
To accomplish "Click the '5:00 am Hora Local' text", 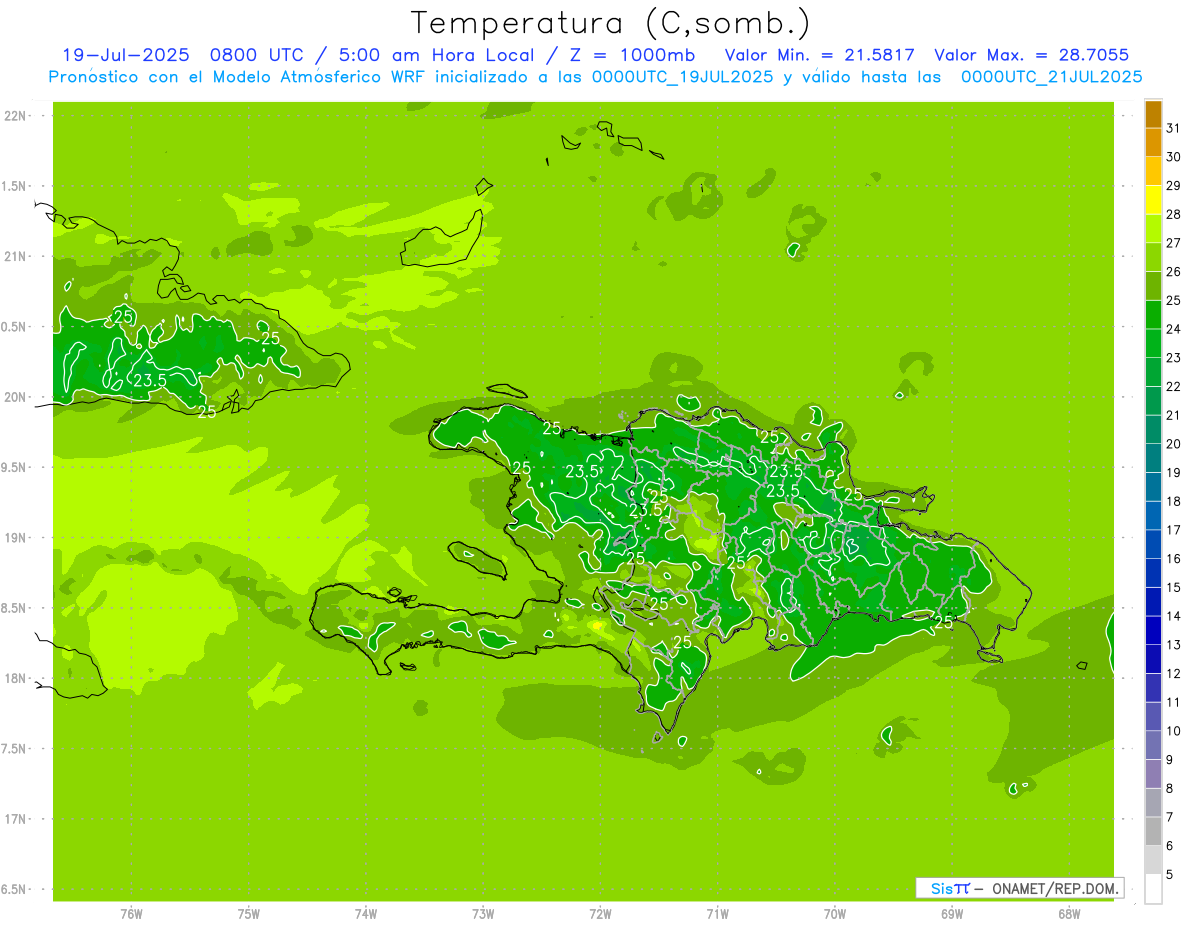I will 439,55.
